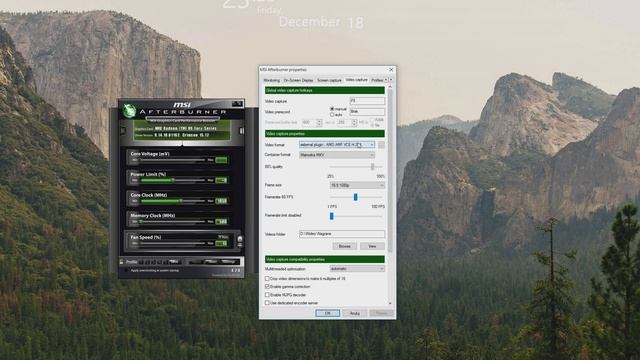Click the fan speed Auto button icon

tap(240, 239)
